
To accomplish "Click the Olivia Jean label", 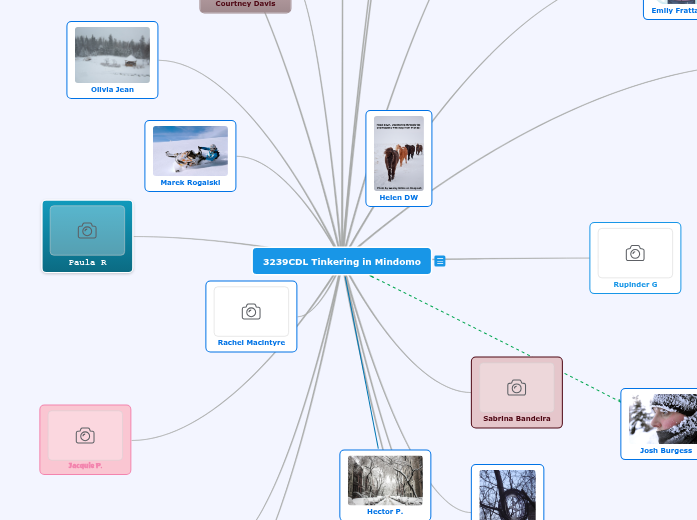I will pyautogui.click(x=112, y=89).
